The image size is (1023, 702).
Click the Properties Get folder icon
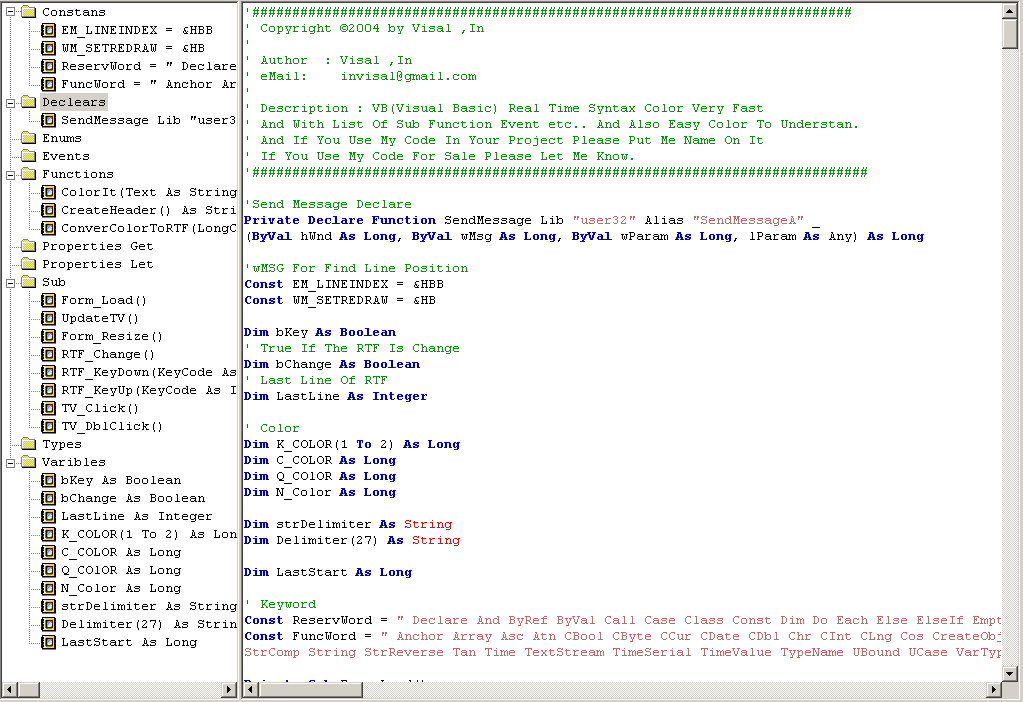pyautogui.click(x=27, y=246)
